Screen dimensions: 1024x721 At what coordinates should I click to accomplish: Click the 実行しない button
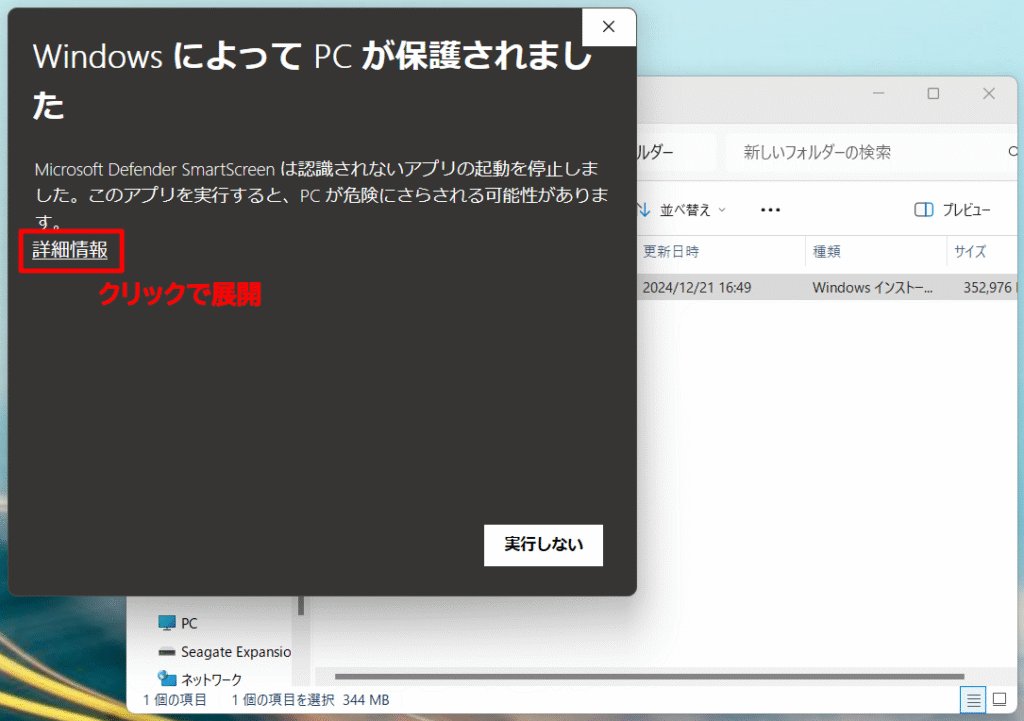(543, 545)
